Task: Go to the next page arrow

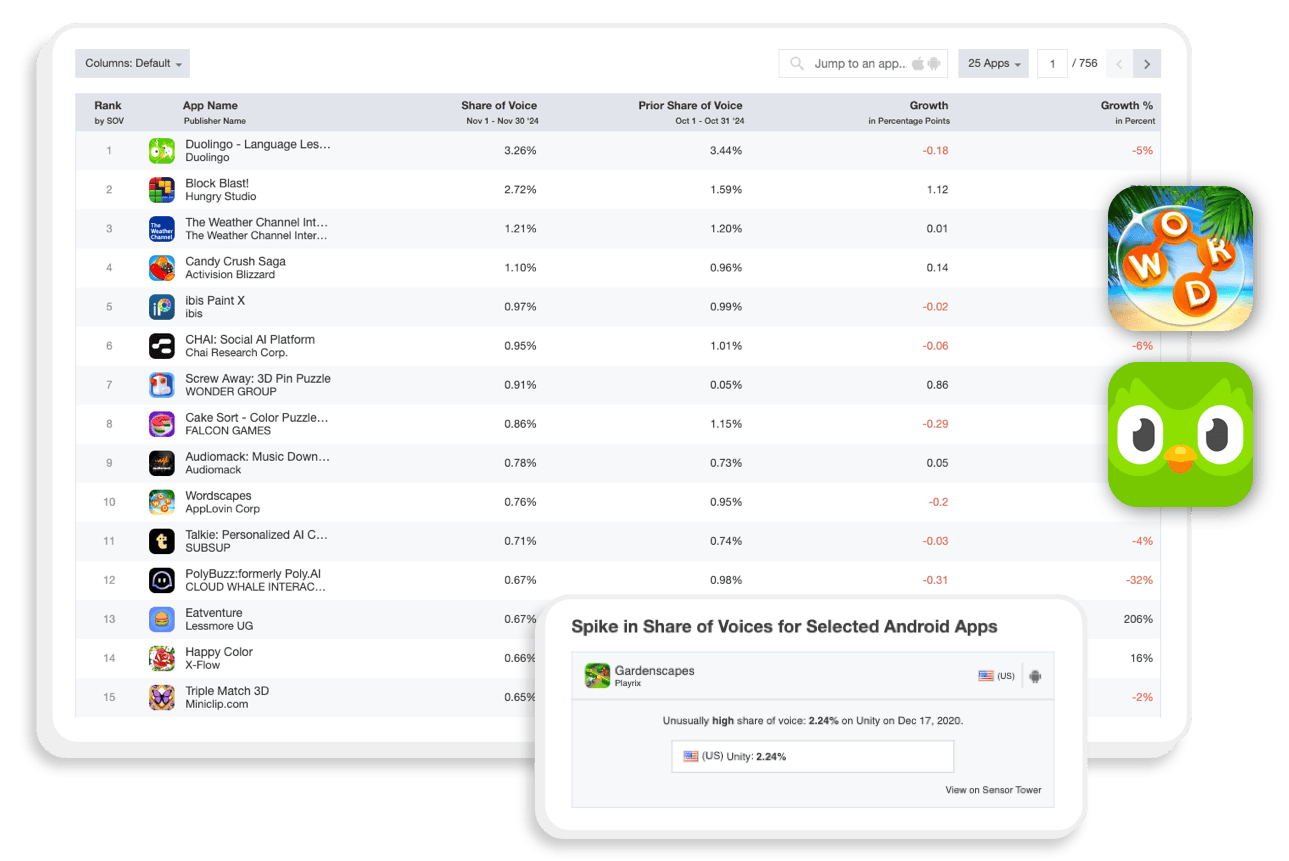Action: click(x=1147, y=63)
